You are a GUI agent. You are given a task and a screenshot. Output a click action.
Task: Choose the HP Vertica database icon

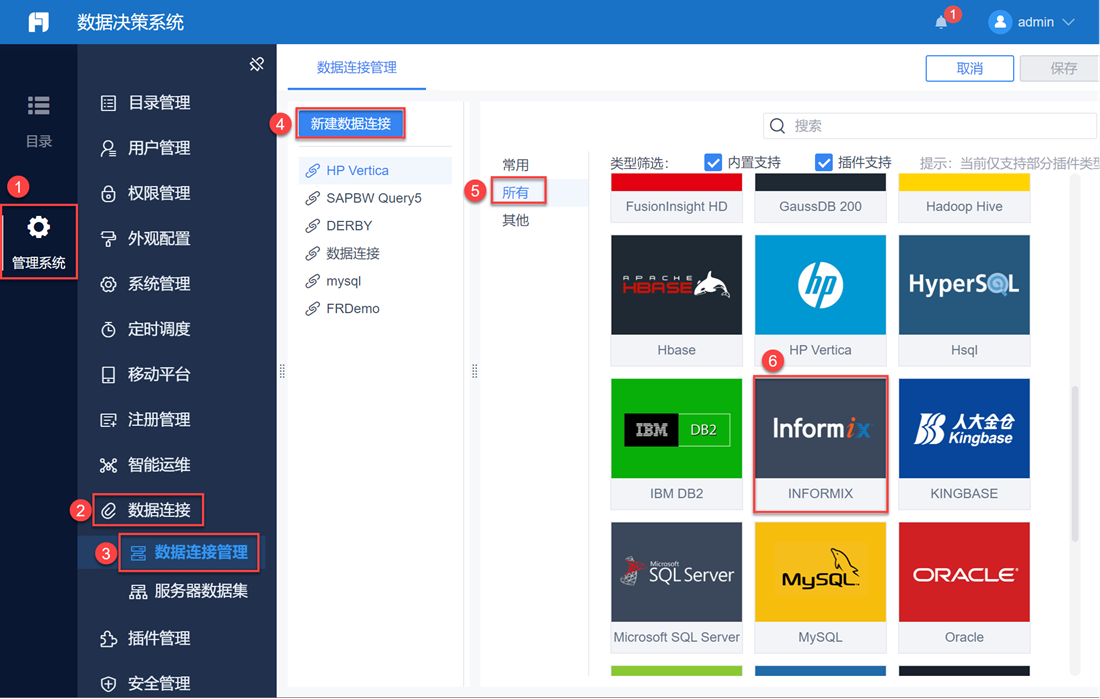820,285
